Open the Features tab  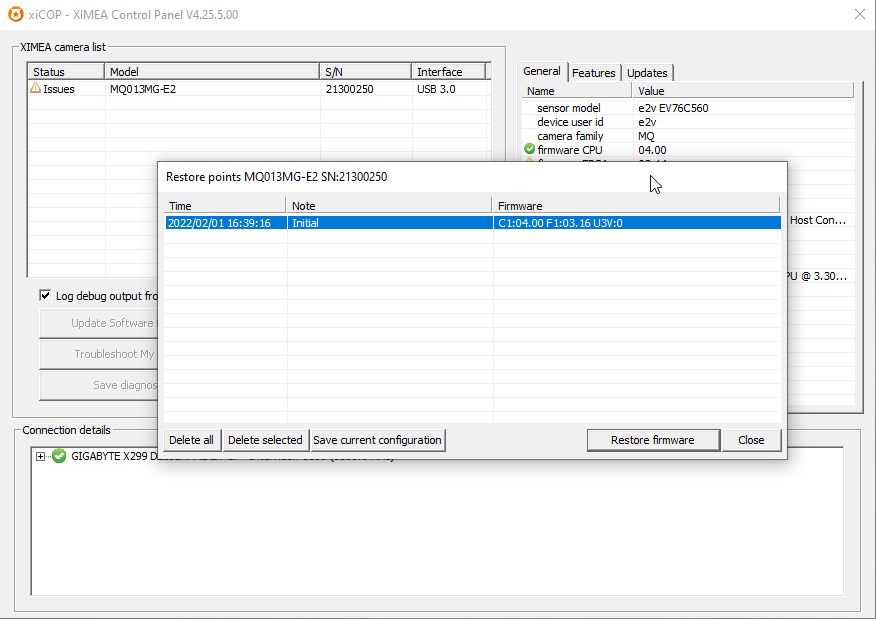click(x=593, y=73)
